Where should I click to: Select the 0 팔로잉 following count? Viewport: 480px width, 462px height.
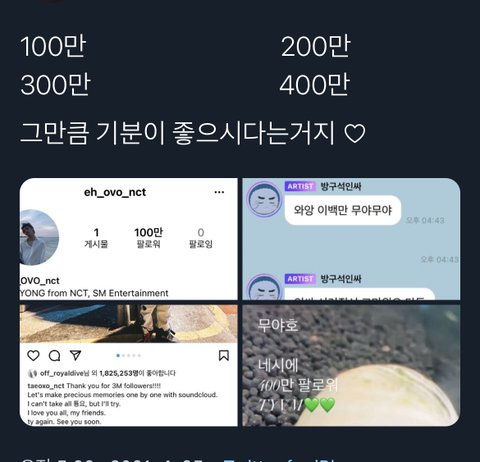(201, 238)
